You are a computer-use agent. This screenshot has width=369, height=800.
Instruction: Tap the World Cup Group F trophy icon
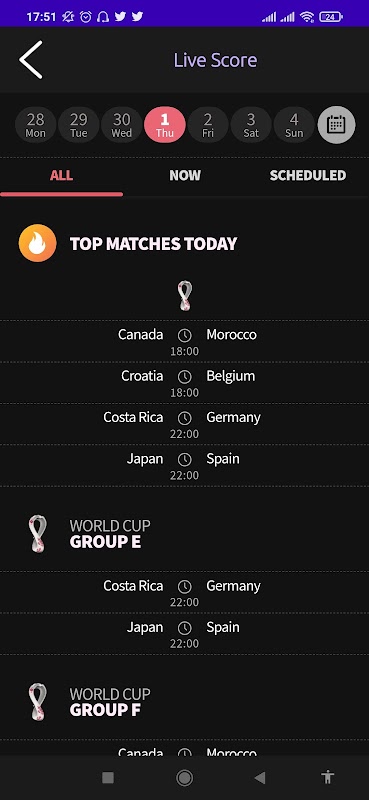coord(38,702)
